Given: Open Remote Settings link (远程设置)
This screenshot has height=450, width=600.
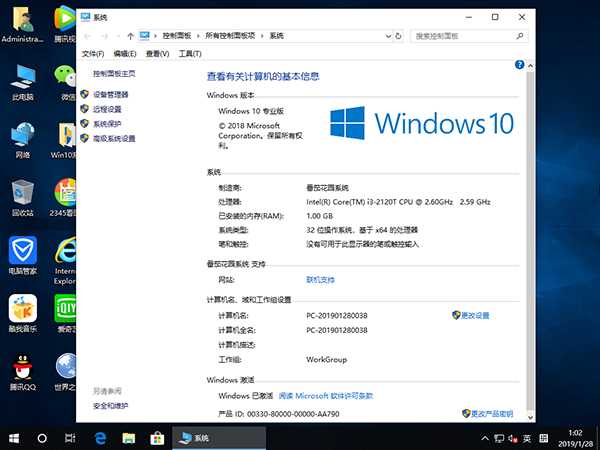Looking at the screenshot, I should [107, 109].
